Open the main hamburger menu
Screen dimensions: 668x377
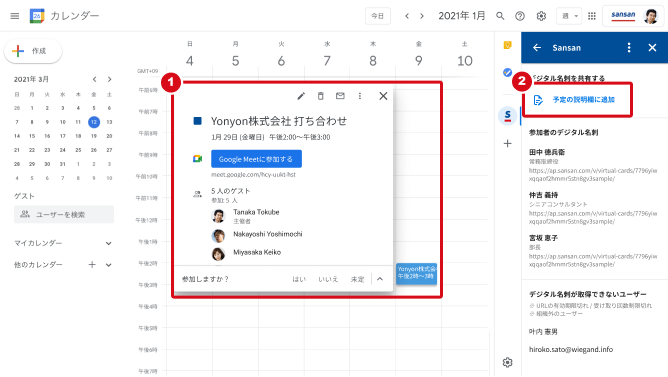[15, 16]
